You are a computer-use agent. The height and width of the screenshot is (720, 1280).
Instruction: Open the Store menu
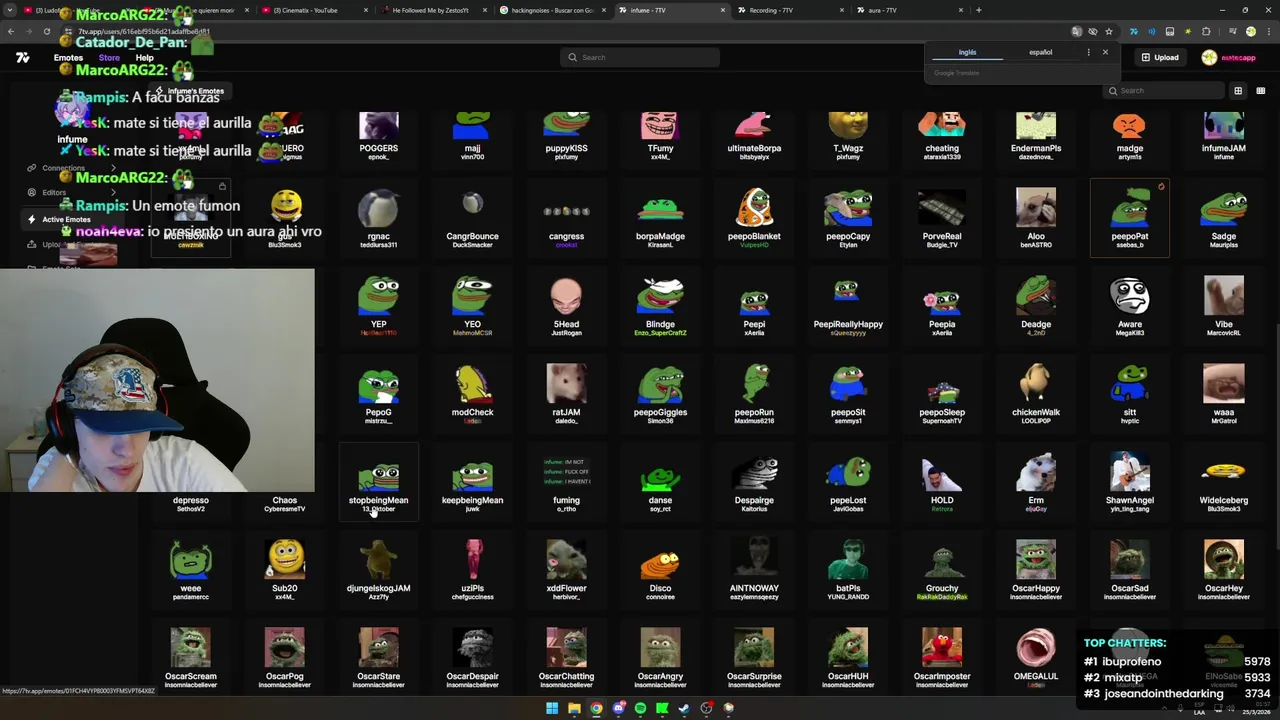[109, 58]
